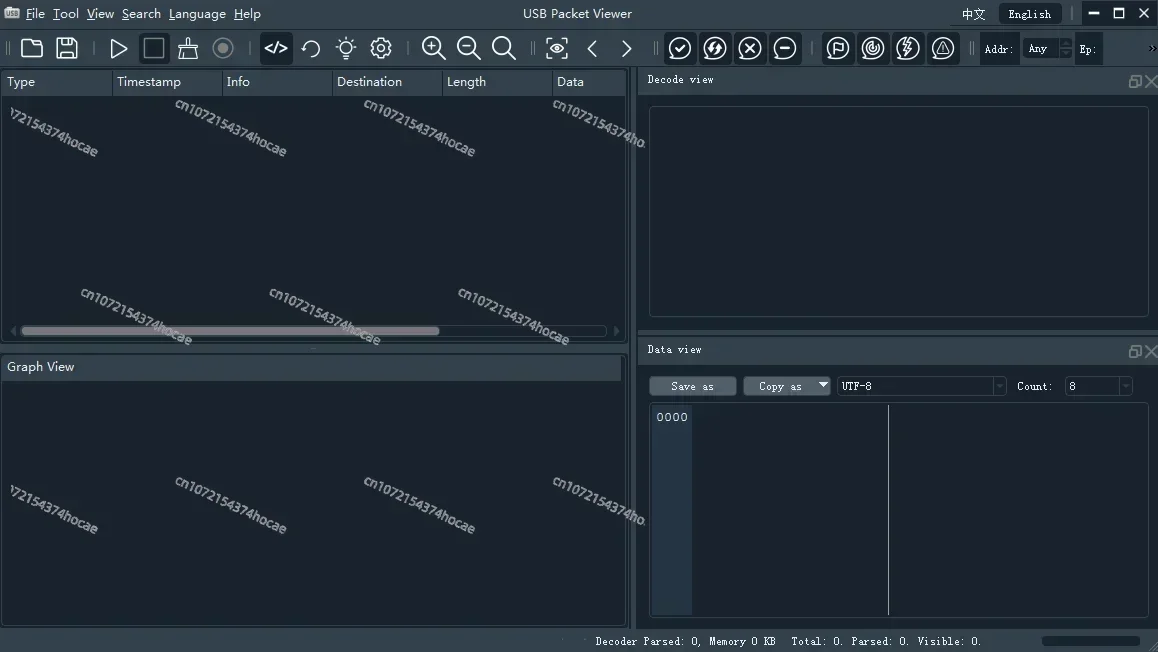Reset zoom with plain magnifier icon
1158x652 pixels.
(504, 49)
